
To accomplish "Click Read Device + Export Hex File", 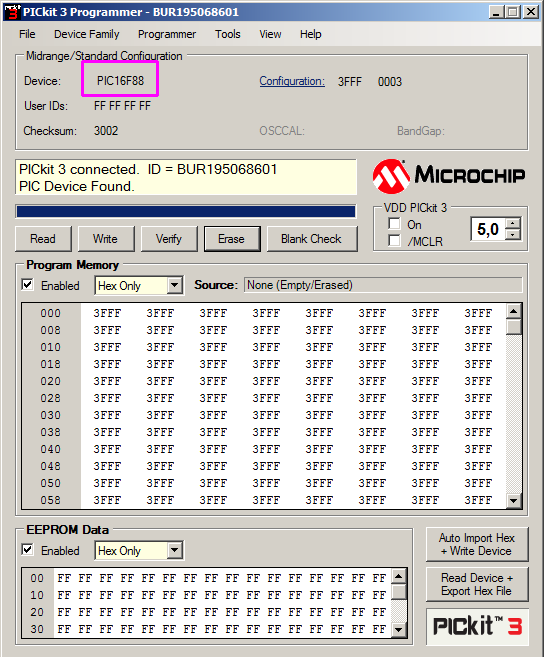I will (x=477, y=585).
